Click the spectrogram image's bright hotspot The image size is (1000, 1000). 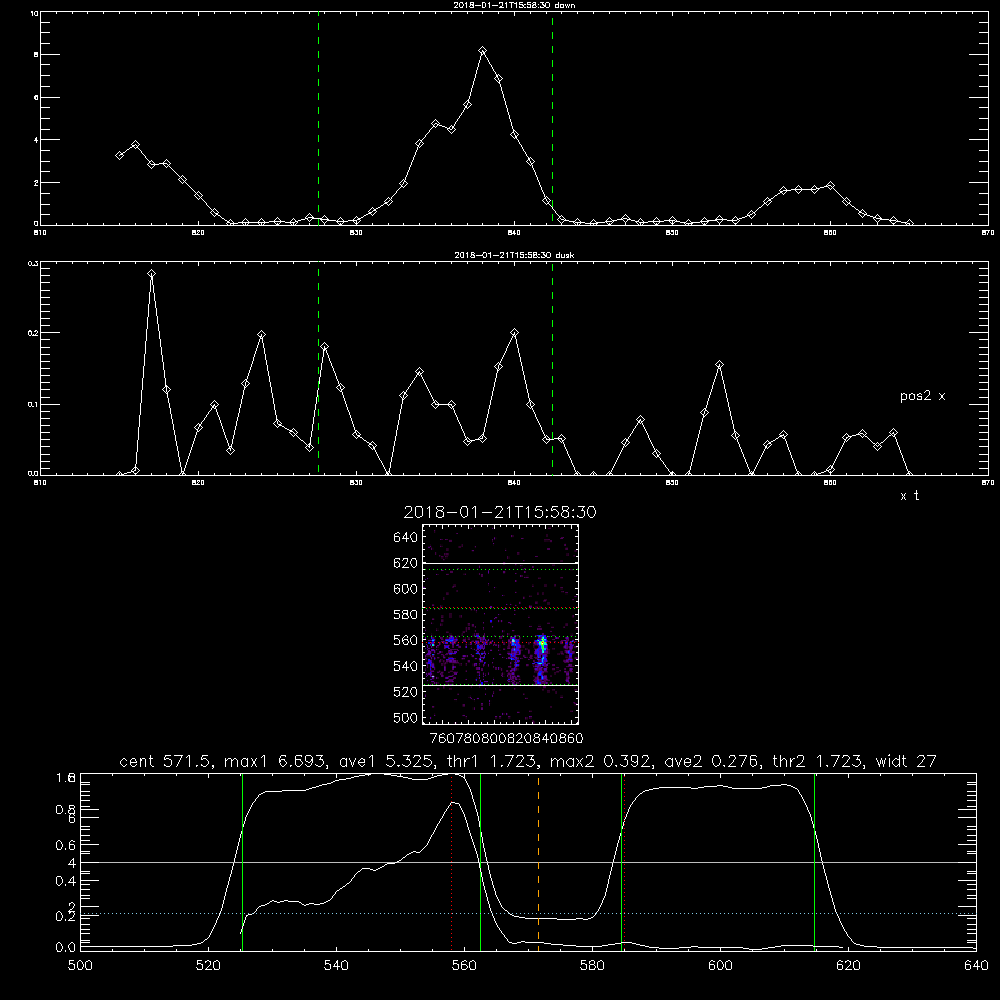point(542,645)
